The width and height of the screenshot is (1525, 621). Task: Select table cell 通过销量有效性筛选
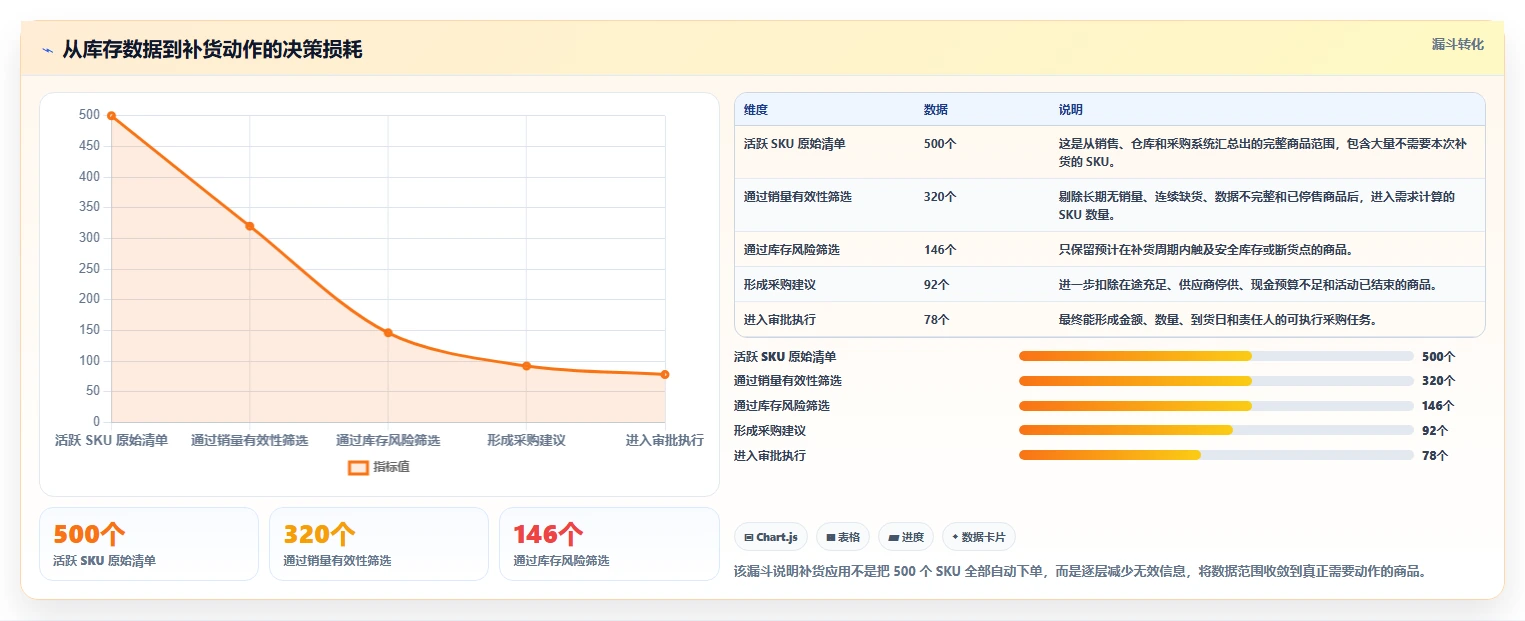(x=798, y=197)
